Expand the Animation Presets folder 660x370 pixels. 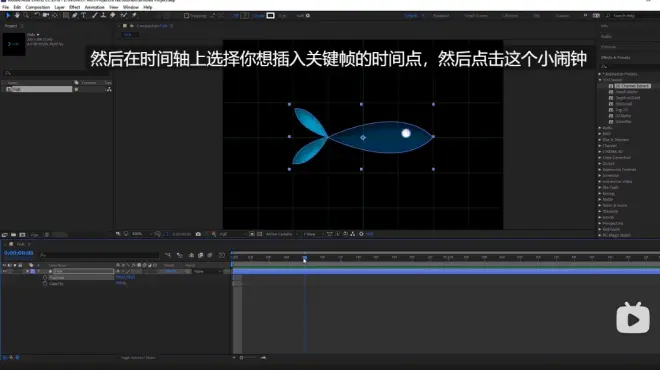600,74
